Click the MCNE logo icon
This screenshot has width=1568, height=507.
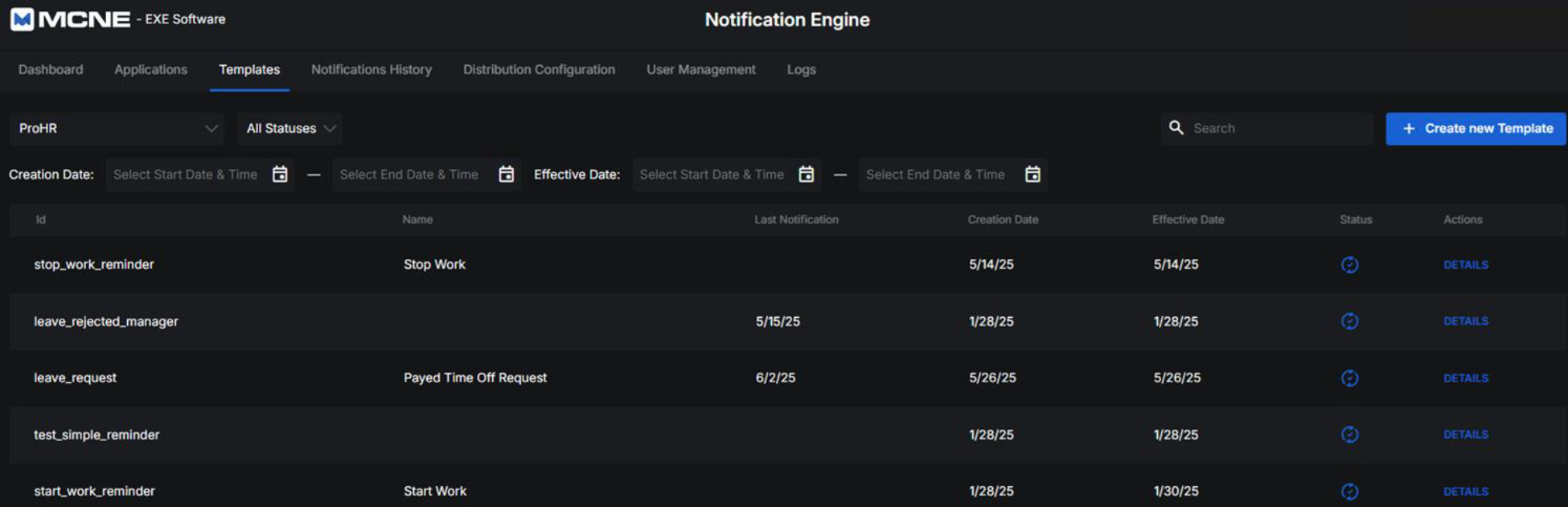(23, 19)
